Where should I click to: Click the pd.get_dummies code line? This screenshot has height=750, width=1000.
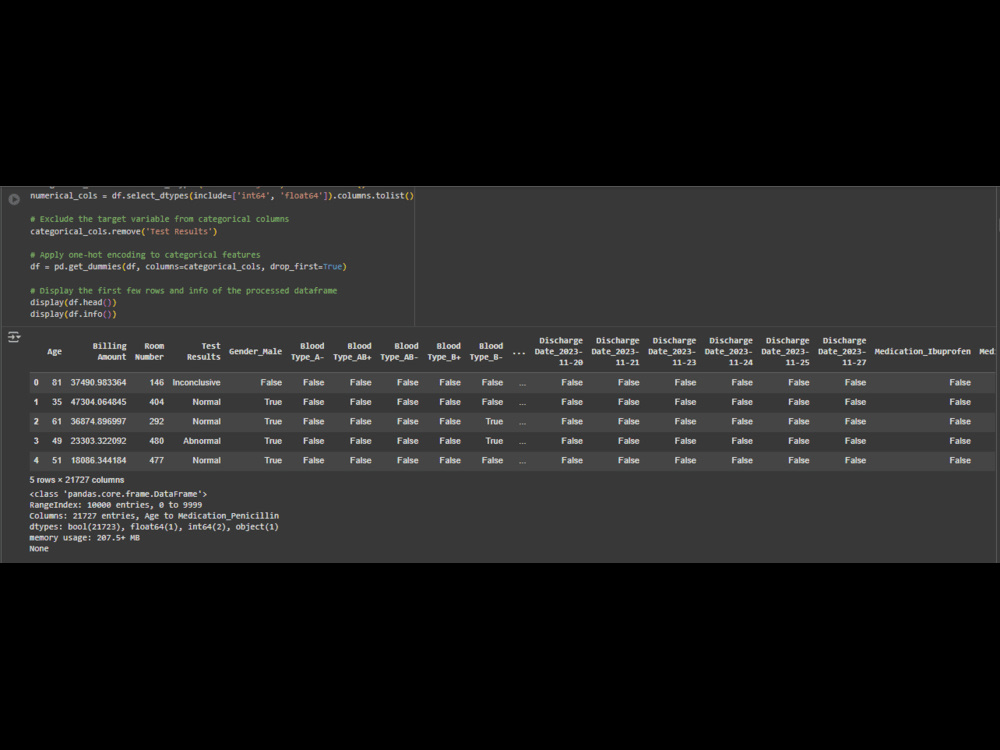click(188, 267)
